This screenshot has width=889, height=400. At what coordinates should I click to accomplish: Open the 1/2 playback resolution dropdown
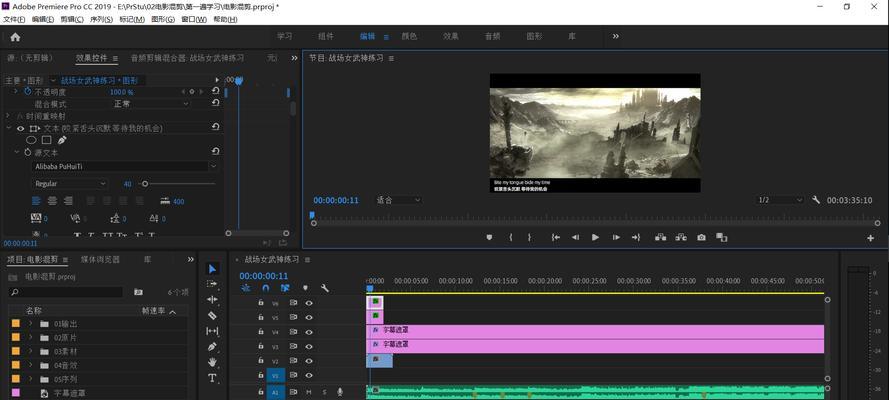coord(780,200)
